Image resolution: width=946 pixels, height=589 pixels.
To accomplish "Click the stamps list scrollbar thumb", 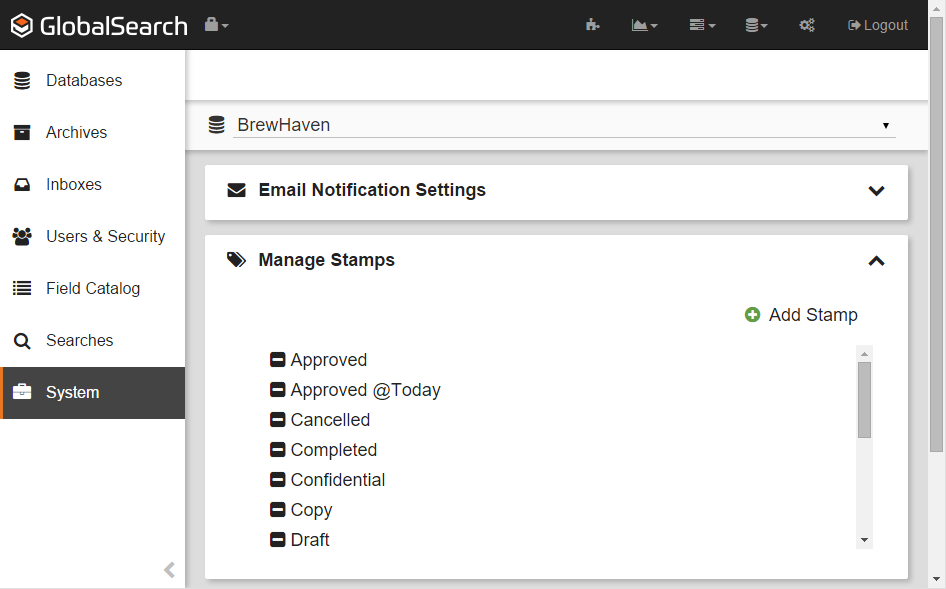I will point(864,399).
